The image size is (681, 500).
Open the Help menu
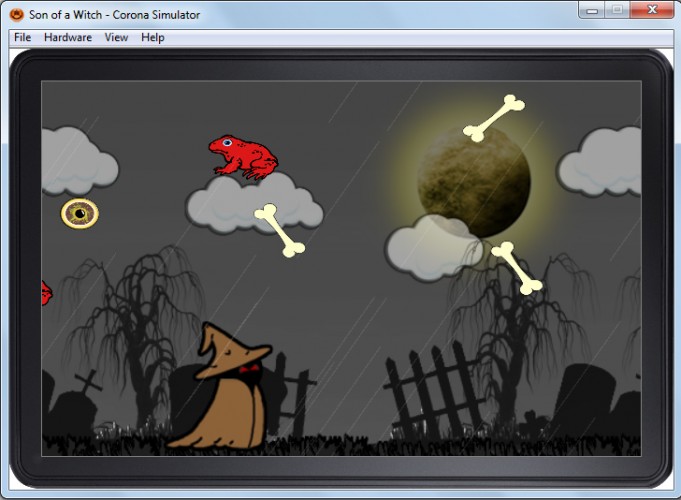click(x=152, y=37)
